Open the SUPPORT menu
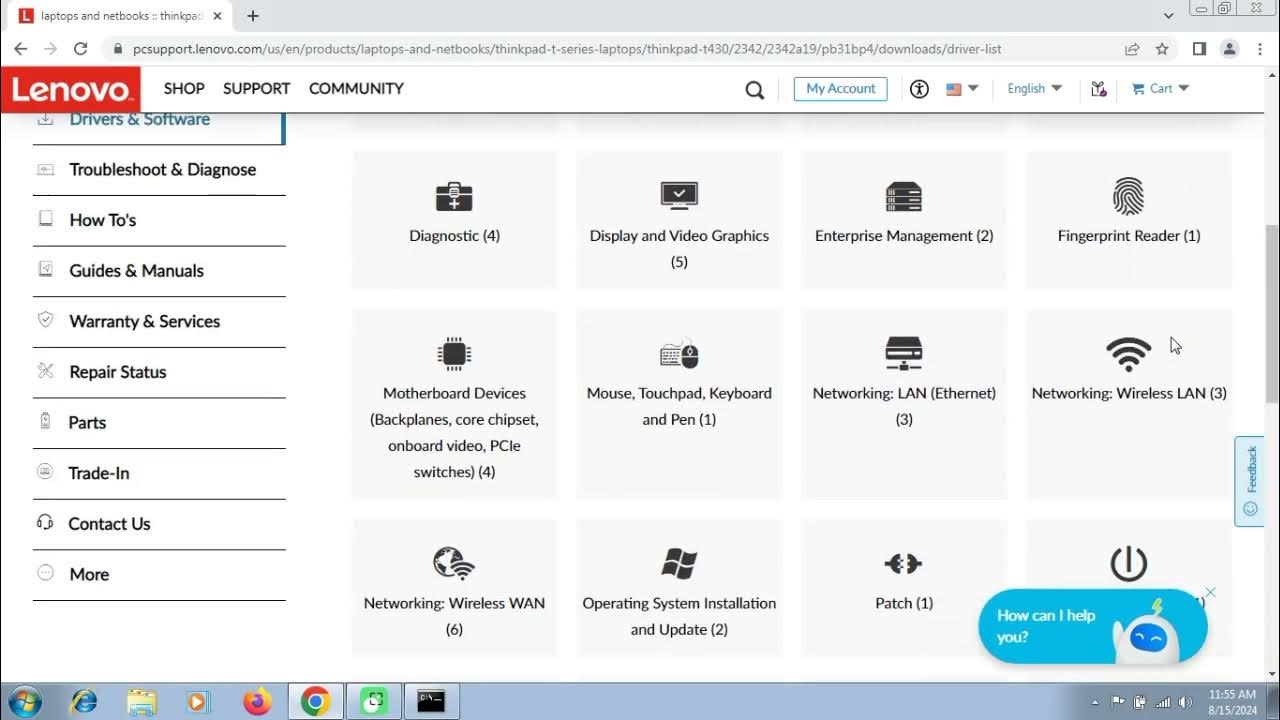Image resolution: width=1280 pixels, height=720 pixels. [256, 89]
